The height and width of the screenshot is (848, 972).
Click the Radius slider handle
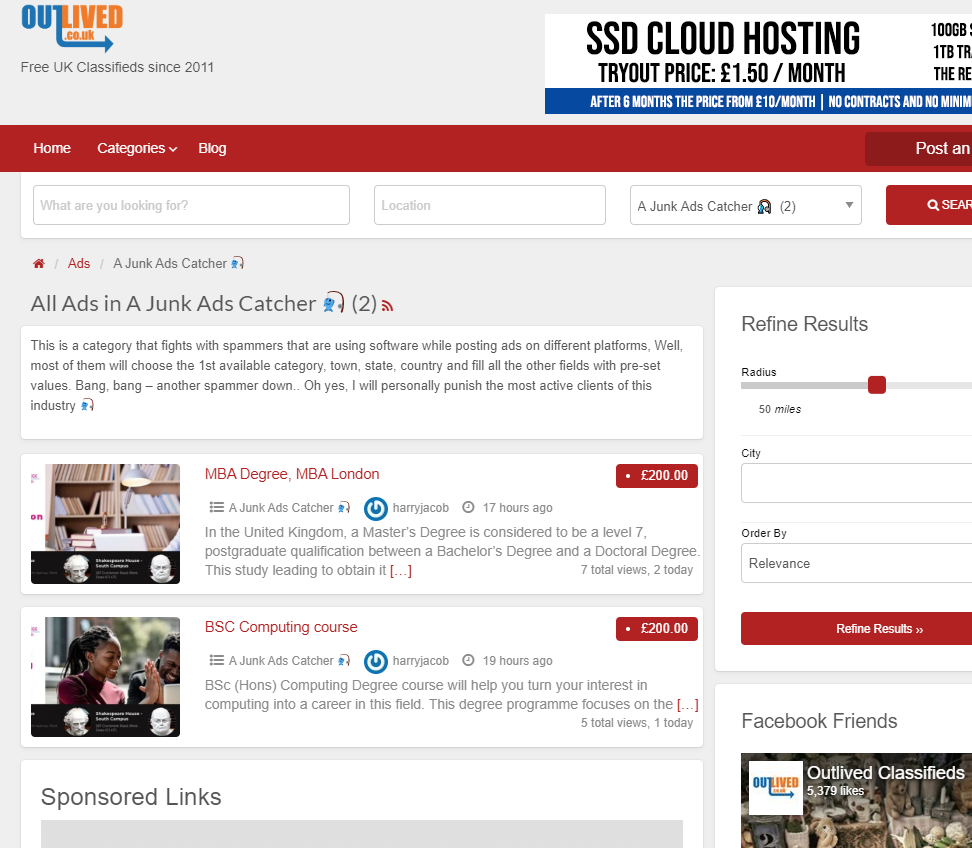point(877,385)
